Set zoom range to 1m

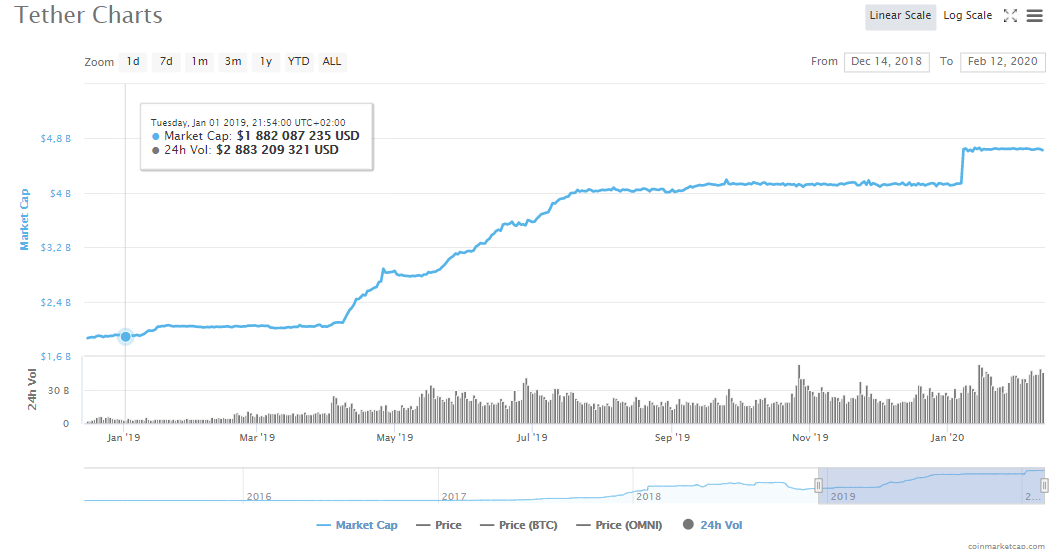[199, 62]
